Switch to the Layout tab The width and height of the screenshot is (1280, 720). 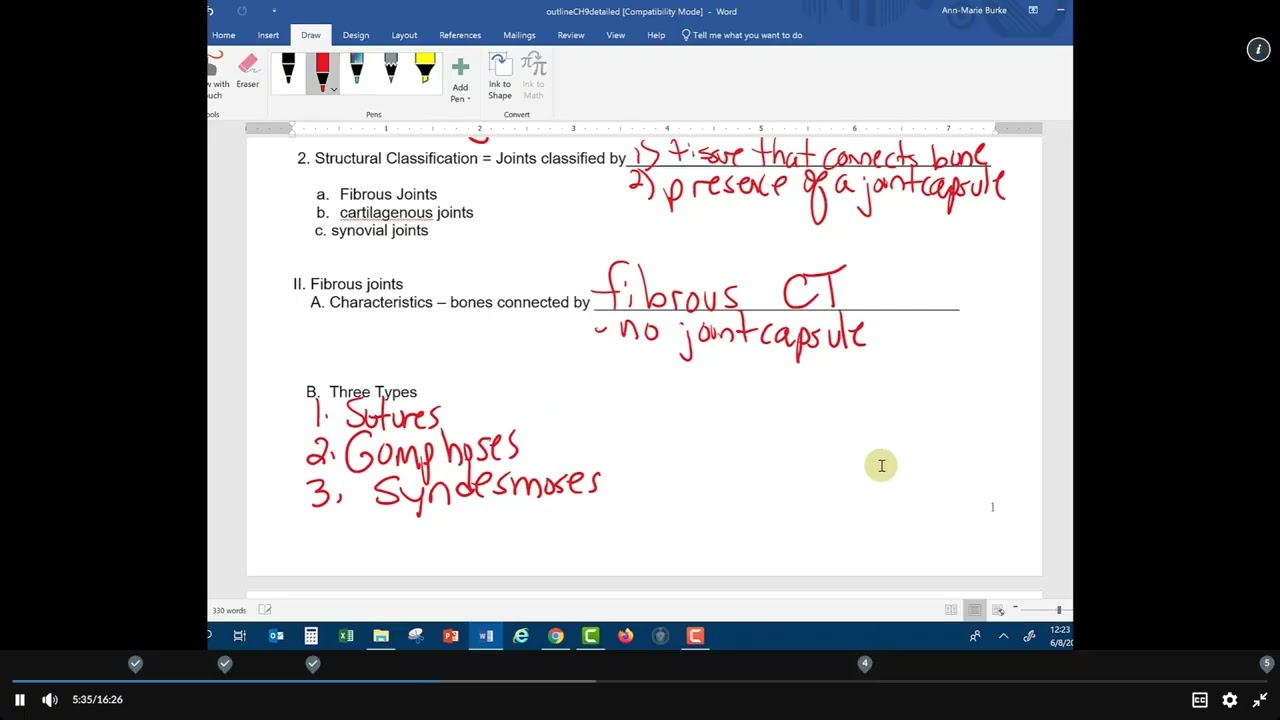pyautogui.click(x=405, y=35)
